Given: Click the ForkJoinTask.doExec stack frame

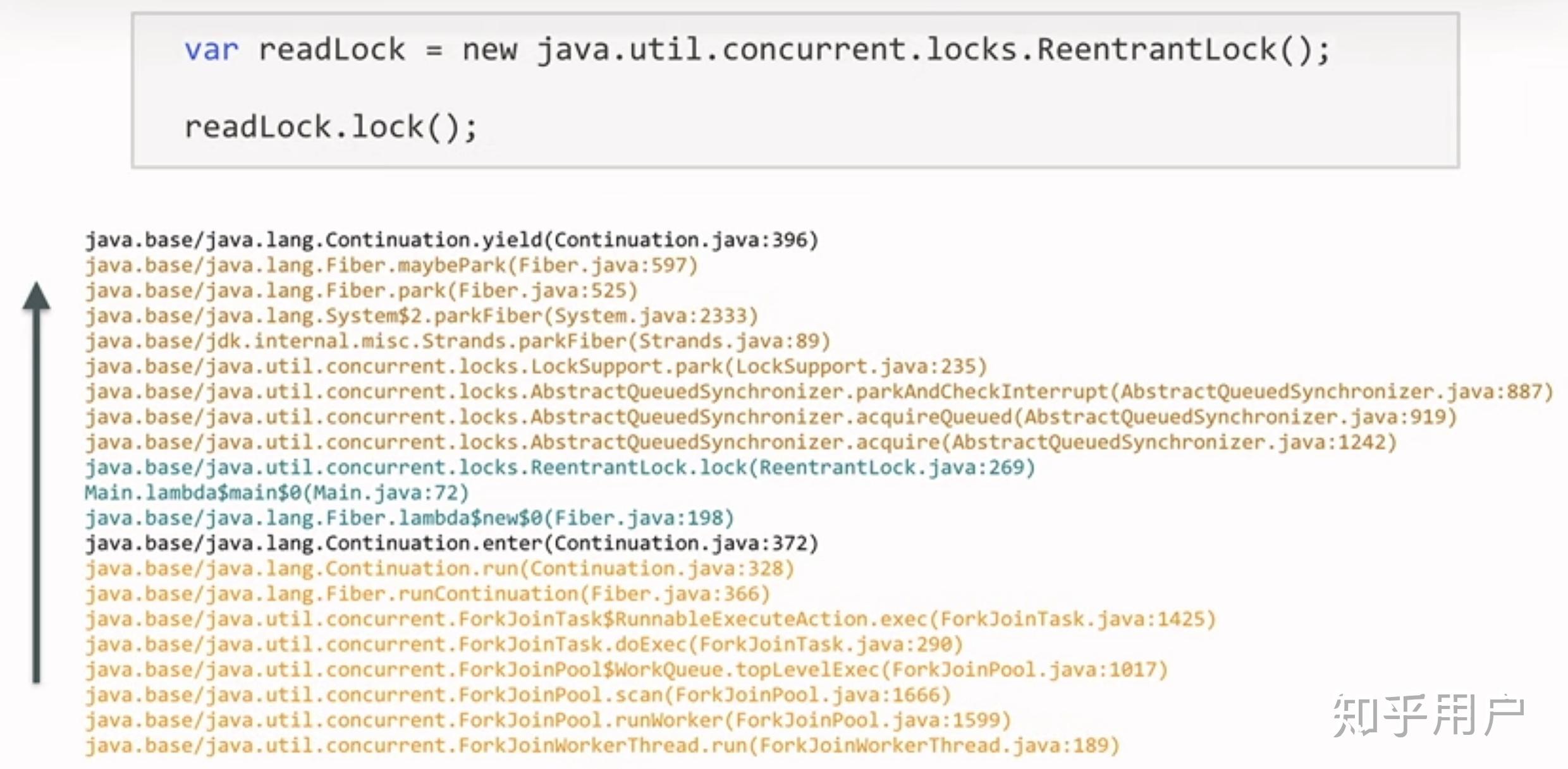Looking at the screenshot, I should (x=524, y=645).
